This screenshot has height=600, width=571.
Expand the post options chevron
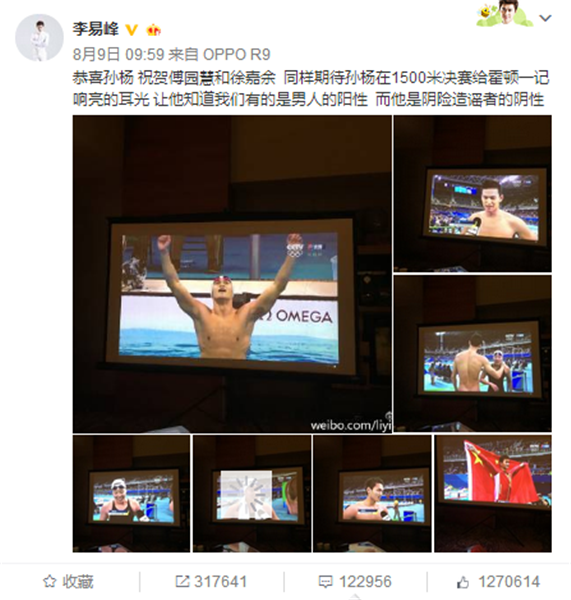pyautogui.click(x=545, y=18)
